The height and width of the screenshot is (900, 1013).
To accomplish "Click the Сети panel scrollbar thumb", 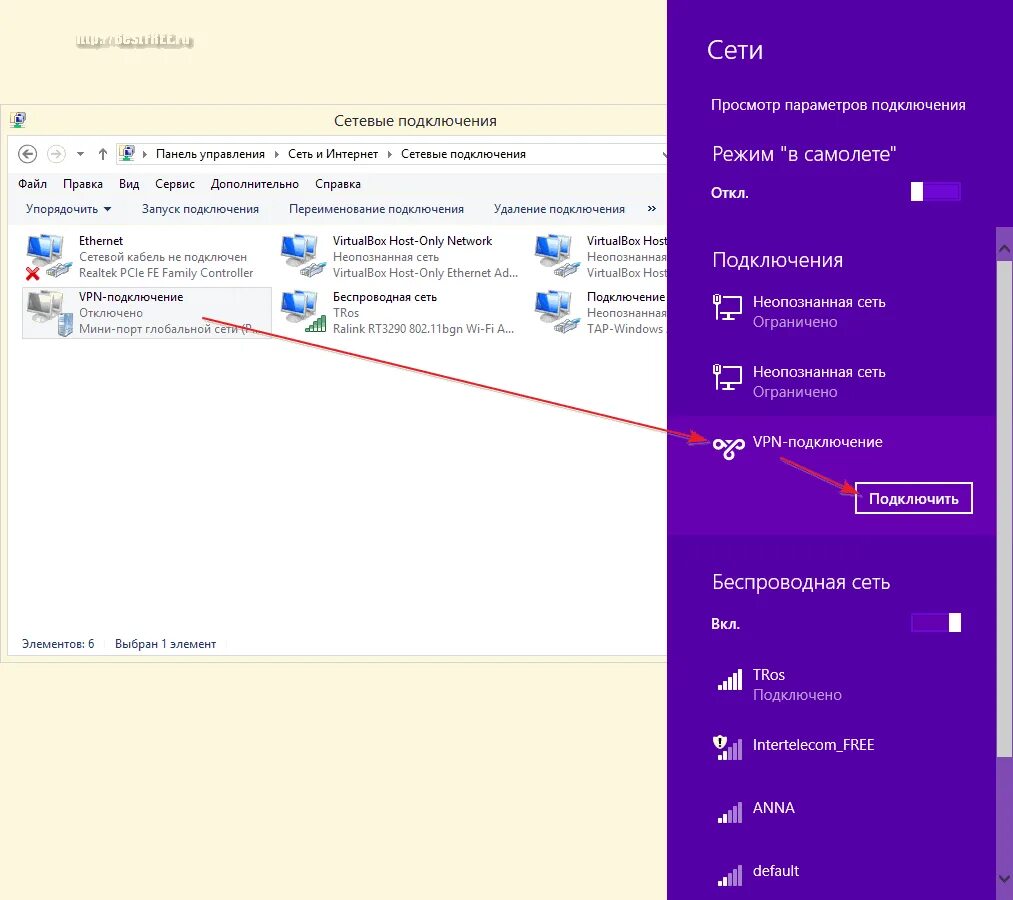I will 1004,508.
